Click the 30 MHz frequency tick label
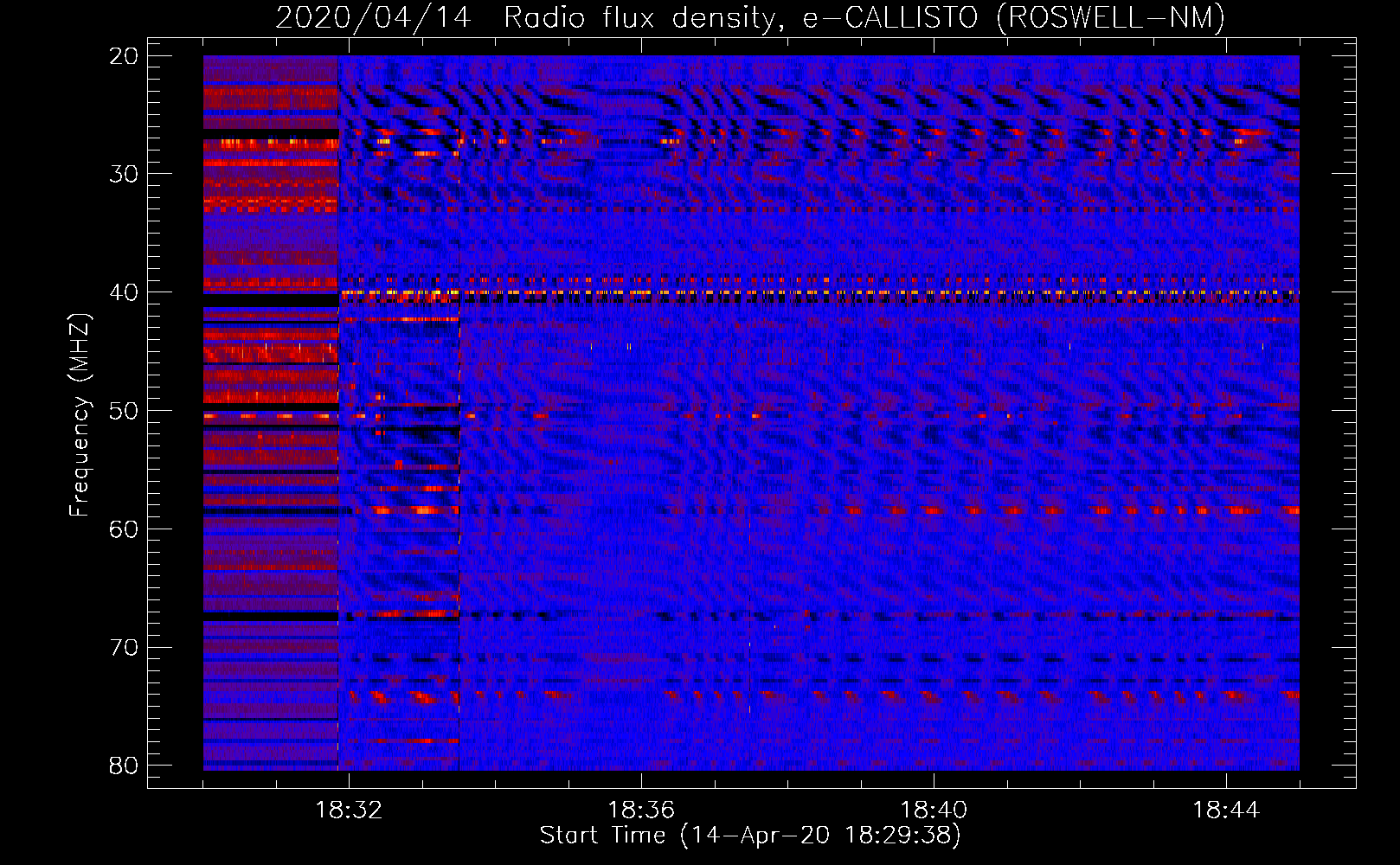Viewport: 1400px width, 865px height. pyautogui.click(x=125, y=174)
